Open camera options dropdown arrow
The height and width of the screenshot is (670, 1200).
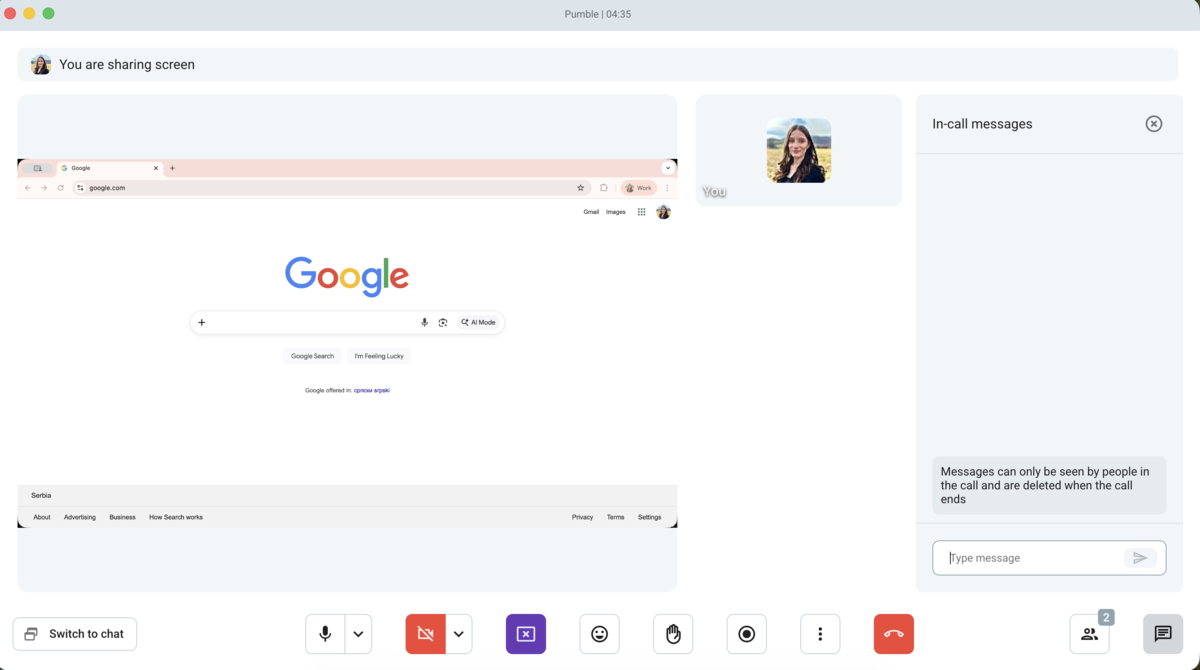(x=458, y=634)
